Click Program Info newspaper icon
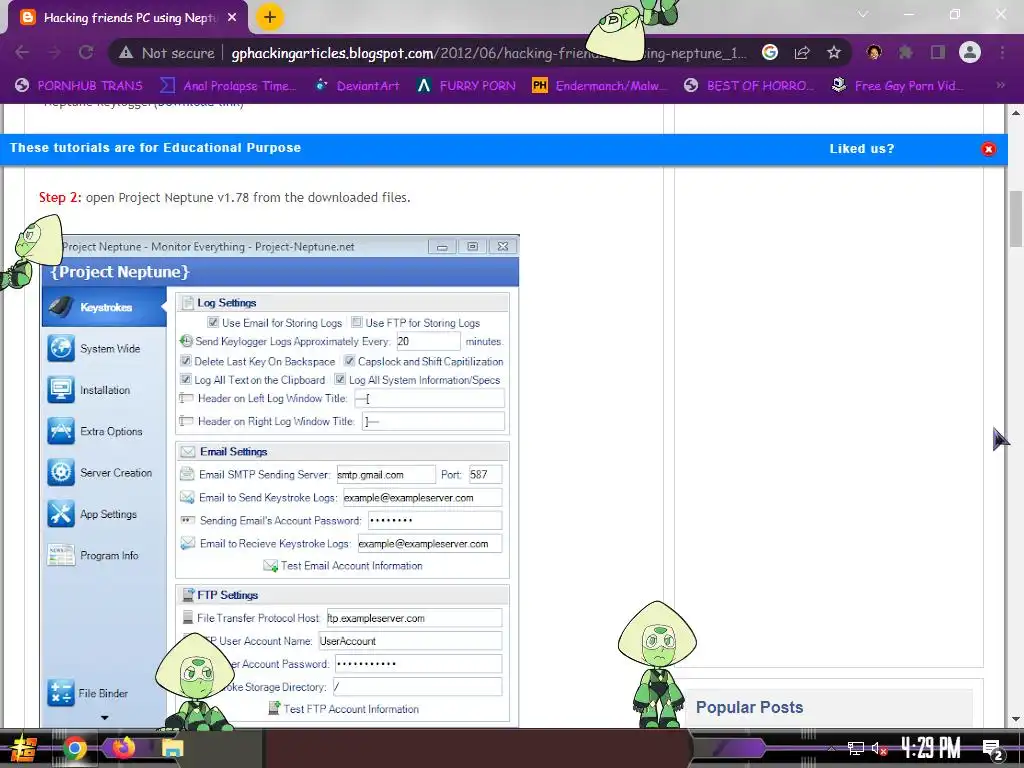Image resolution: width=1024 pixels, height=768 pixels. pyautogui.click(x=61, y=555)
